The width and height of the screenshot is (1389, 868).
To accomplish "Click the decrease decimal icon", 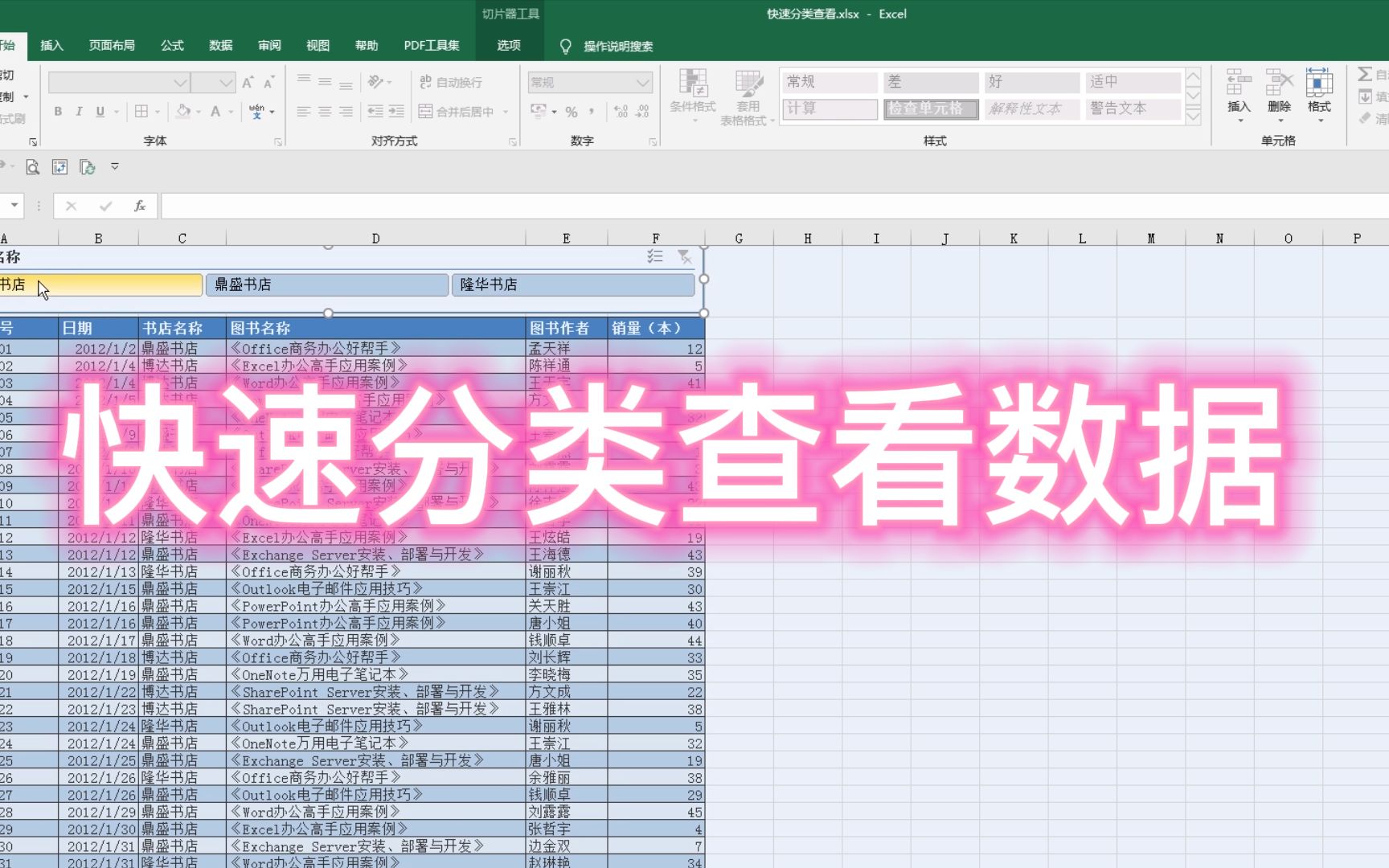I will point(642,112).
